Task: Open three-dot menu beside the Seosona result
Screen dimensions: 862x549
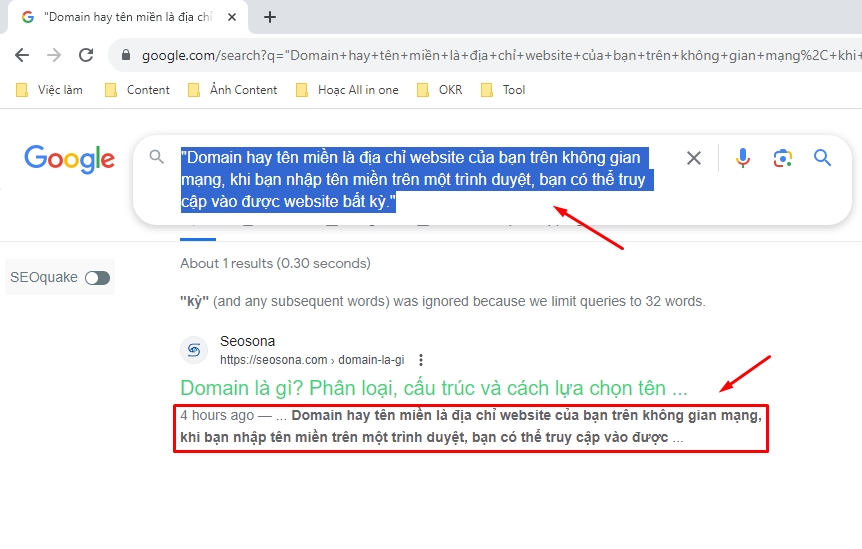Action: click(x=421, y=360)
